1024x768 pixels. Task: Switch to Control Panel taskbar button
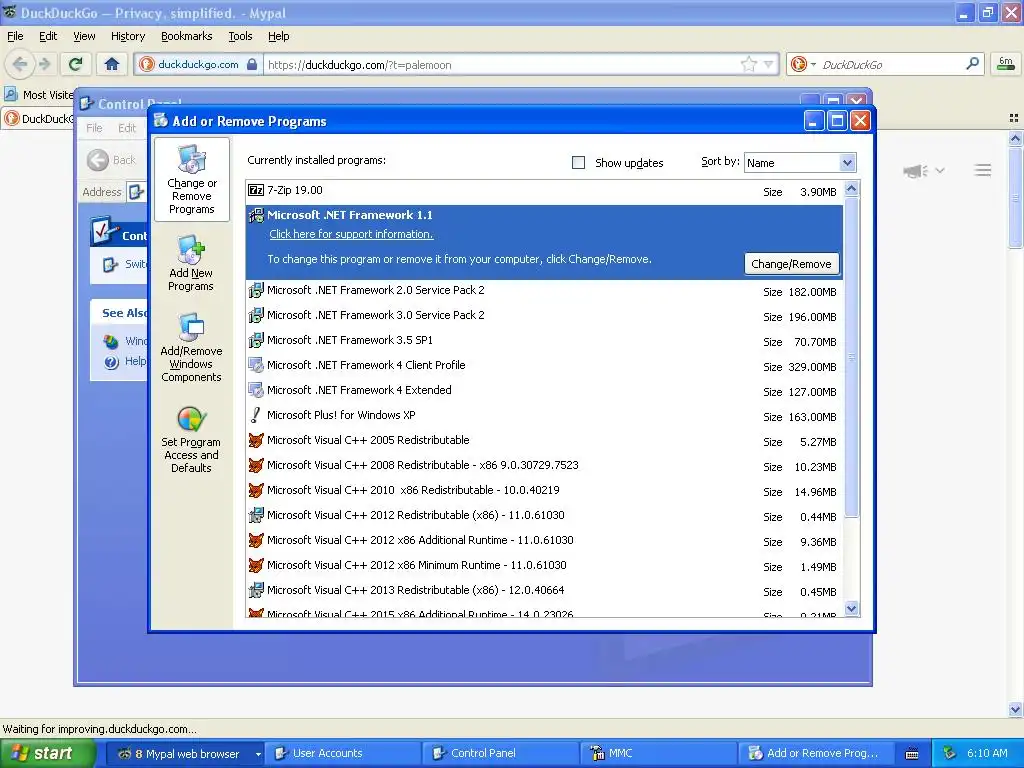point(502,754)
